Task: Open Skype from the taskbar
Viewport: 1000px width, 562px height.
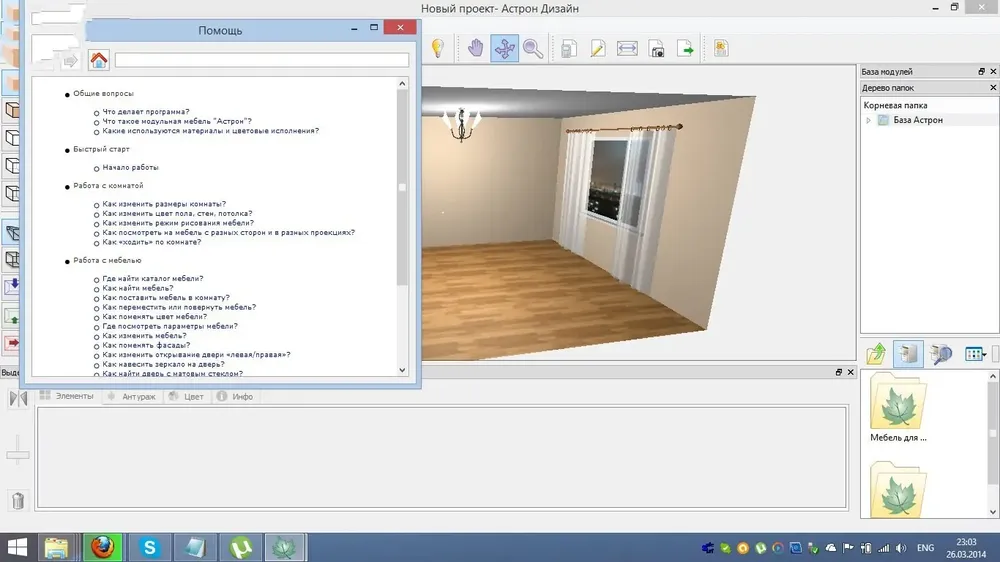Action: pyautogui.click(x=149, y=547)
